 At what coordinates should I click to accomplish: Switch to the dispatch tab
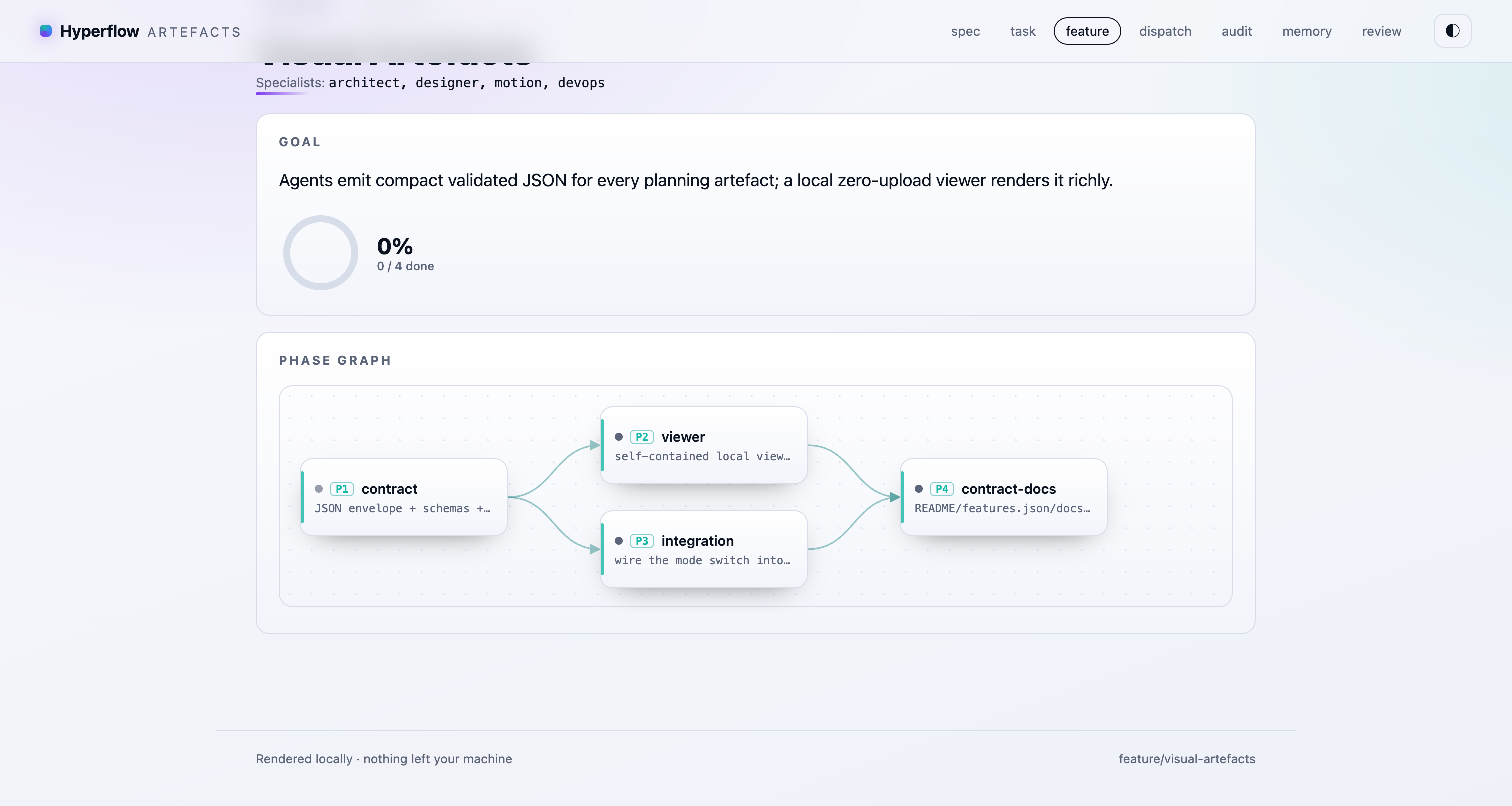pyautogui.click(x=1165, y=31)
